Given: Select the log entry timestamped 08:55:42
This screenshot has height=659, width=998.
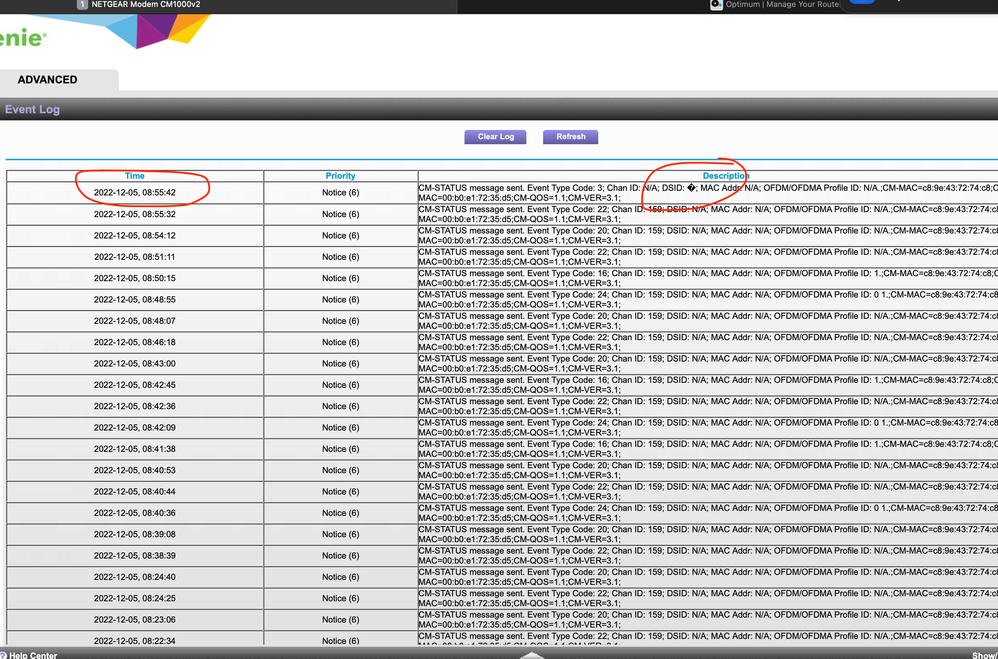Looking at the screenshot, I should pyautogui.click(x=134, y=192).
